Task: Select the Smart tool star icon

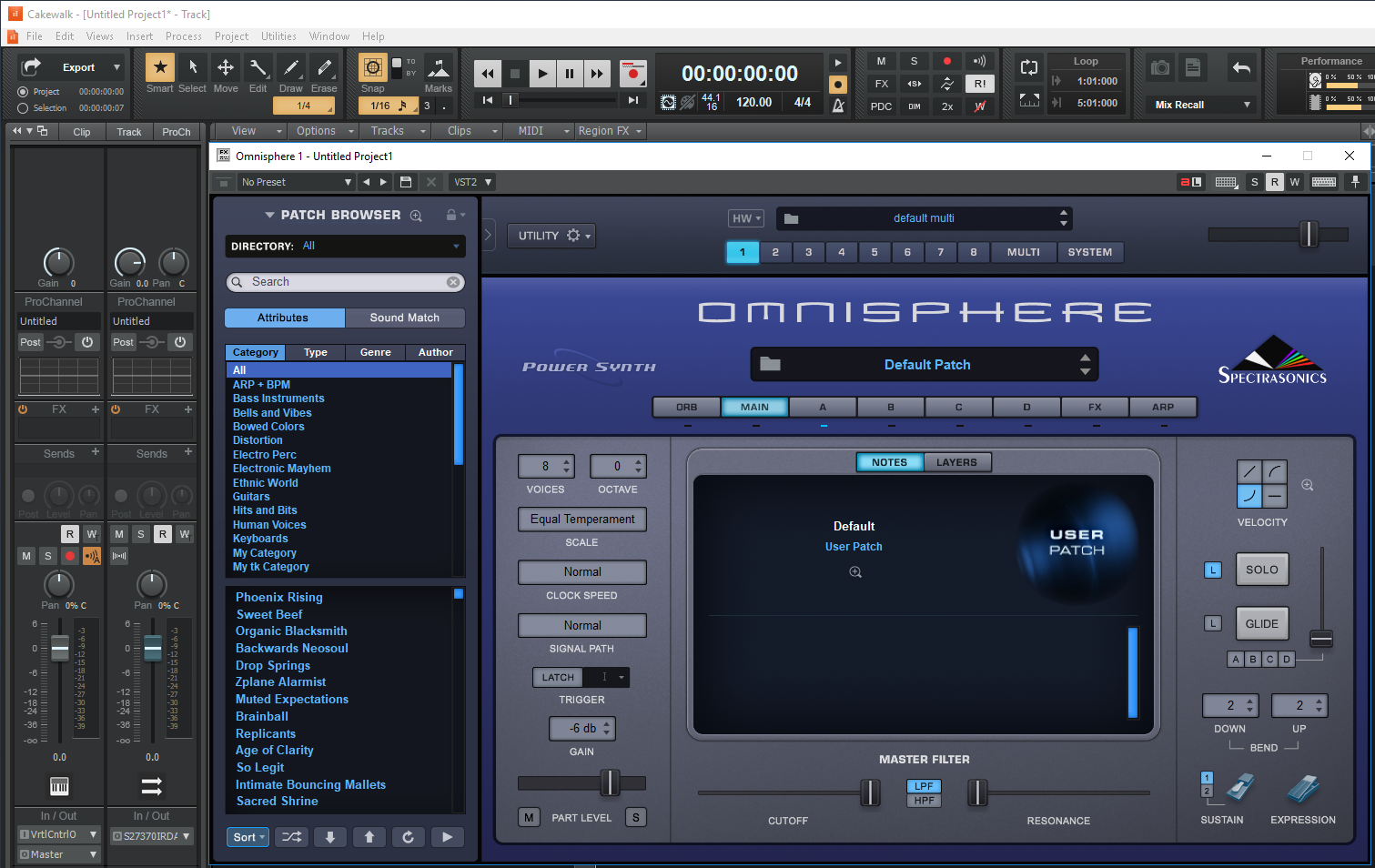Action: 160,67
